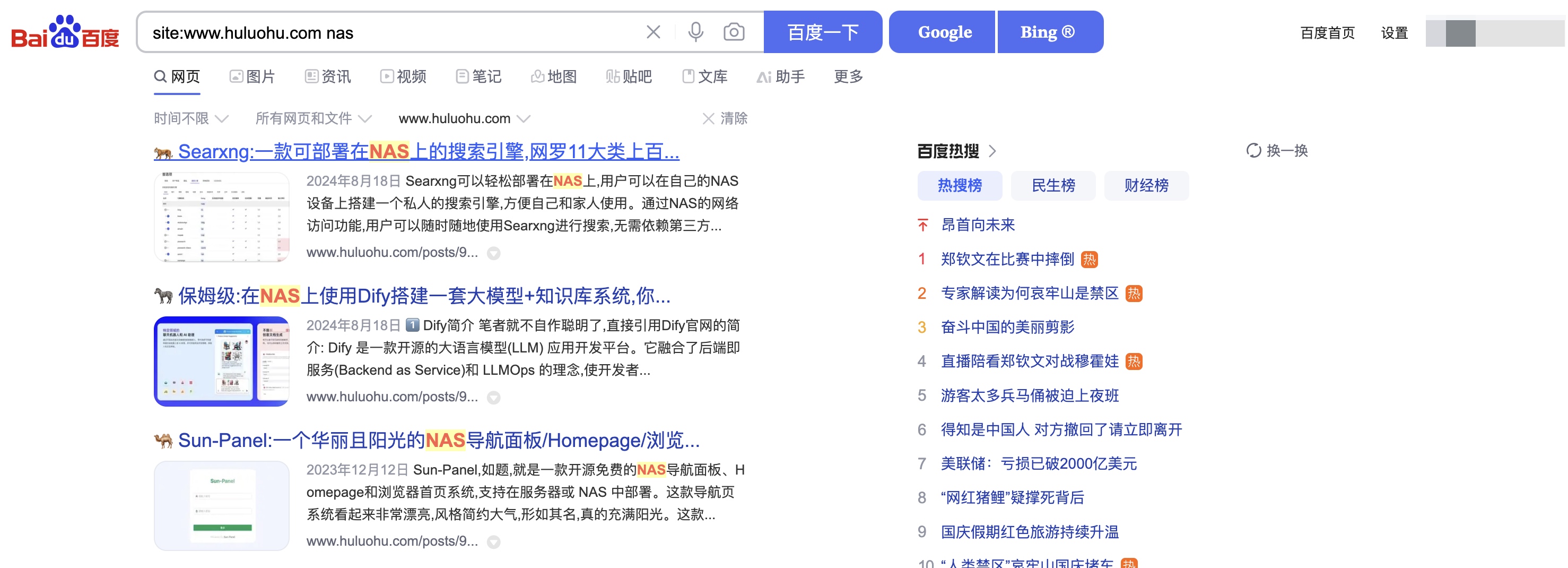
Task: Open the Sun-Panel NAS导航面板 result title
Action: [439, 440]
